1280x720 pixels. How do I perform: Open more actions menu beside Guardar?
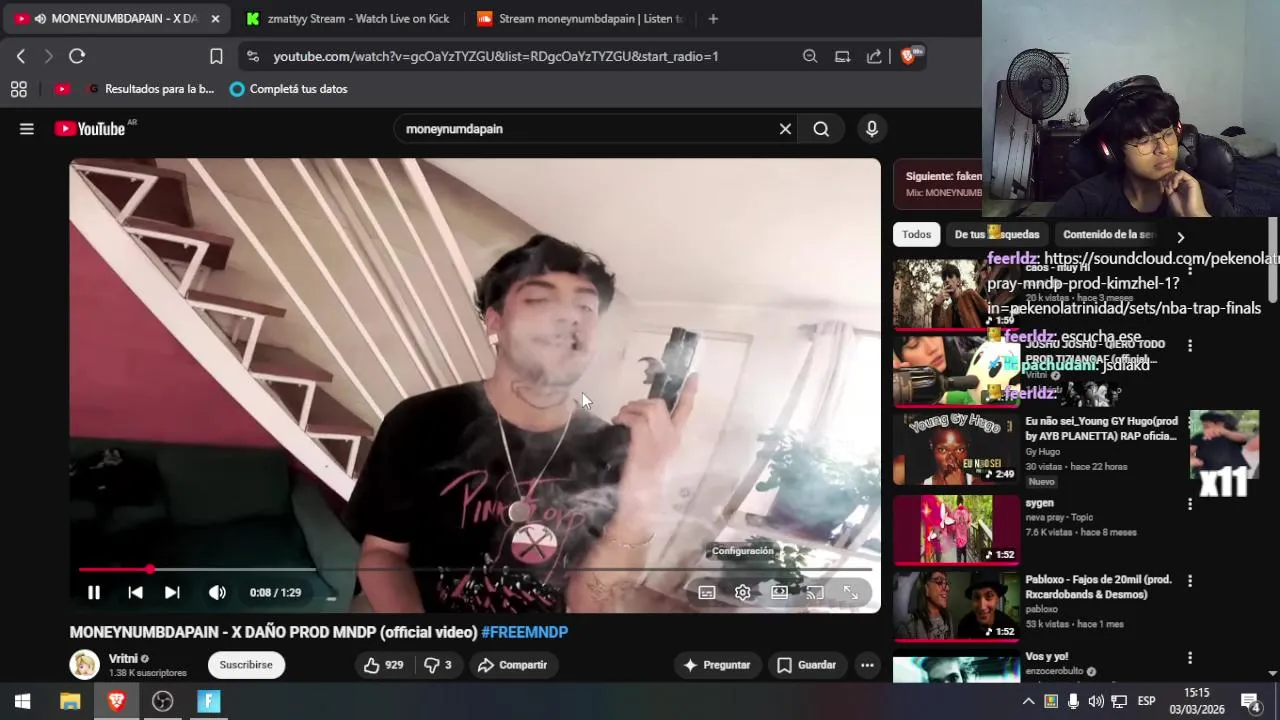coord(867,665)
